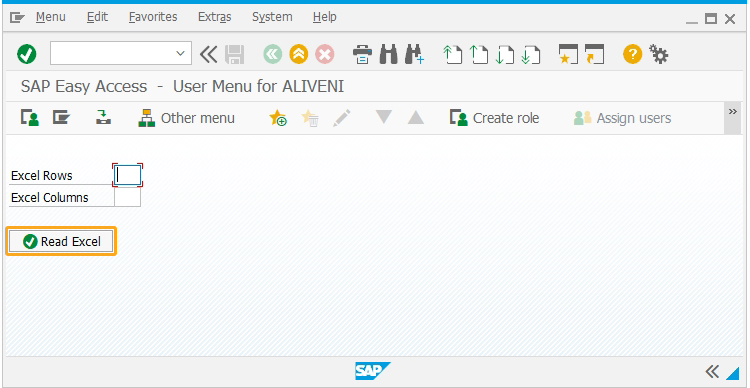Click the Find binoculars icon
The image size is (750, 388).
(x=388, y=55)
